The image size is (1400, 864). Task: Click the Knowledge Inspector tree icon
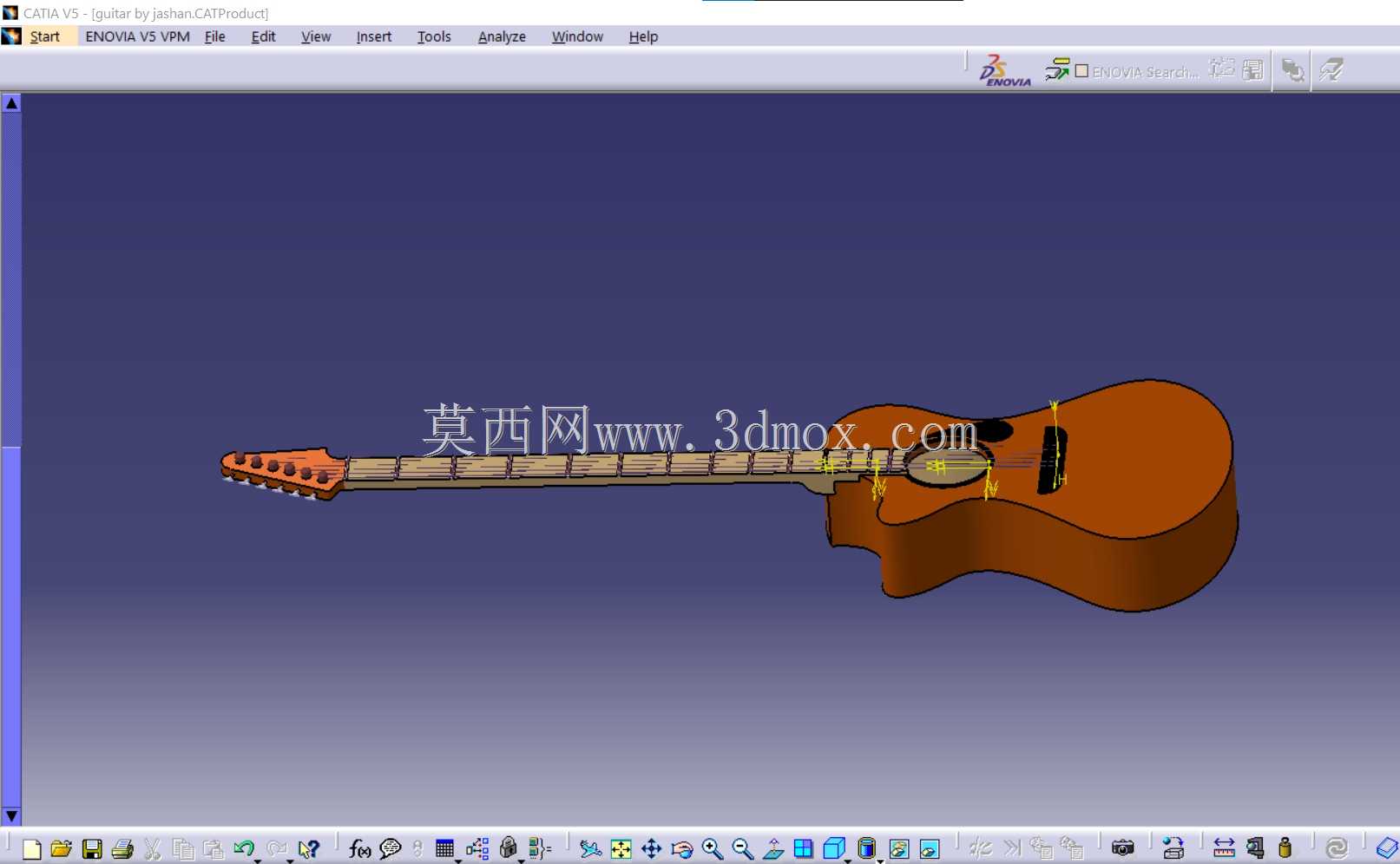point(477,848)
